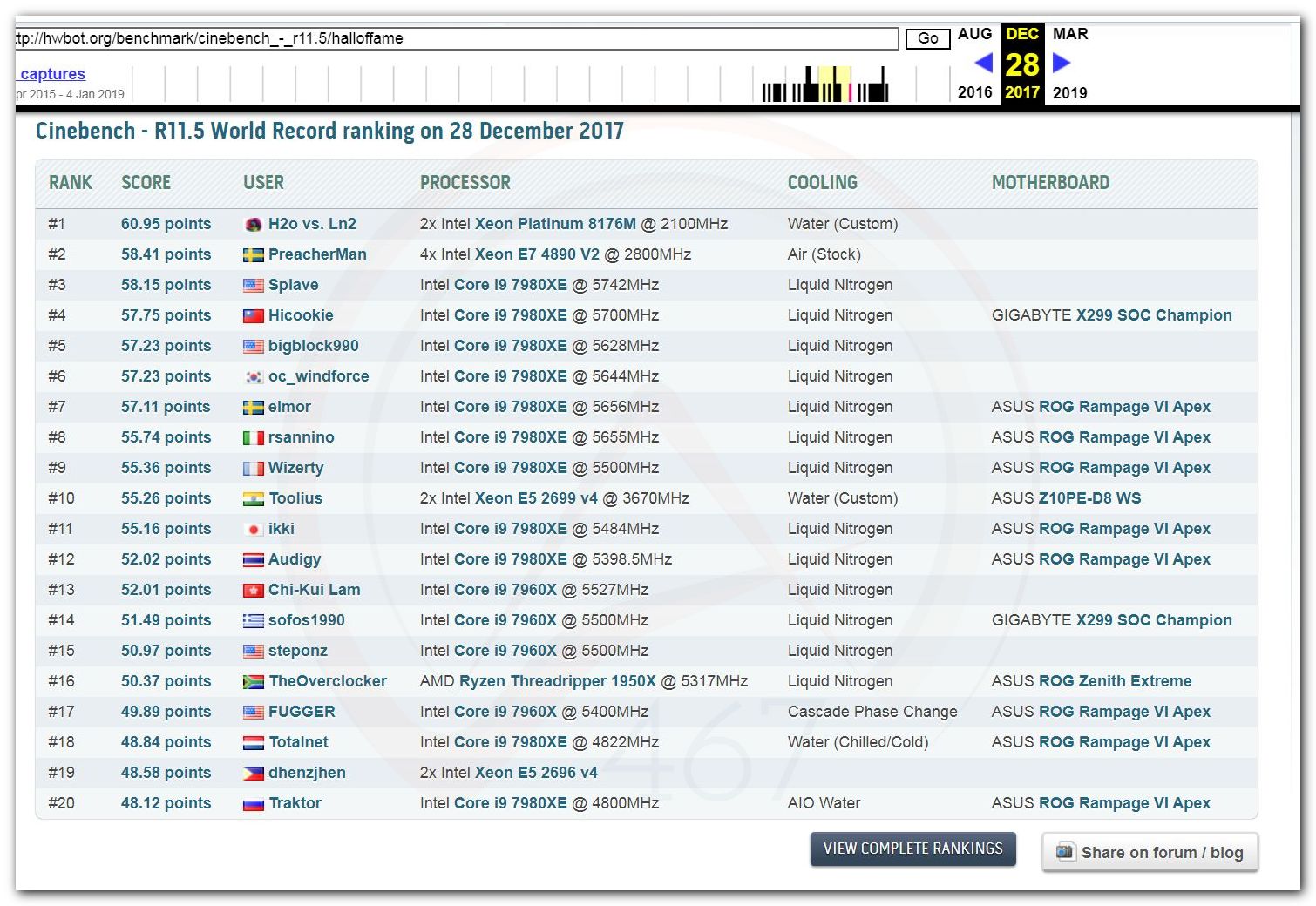Open the captures link
The image size is (1316, 906).
pos(52,74)
